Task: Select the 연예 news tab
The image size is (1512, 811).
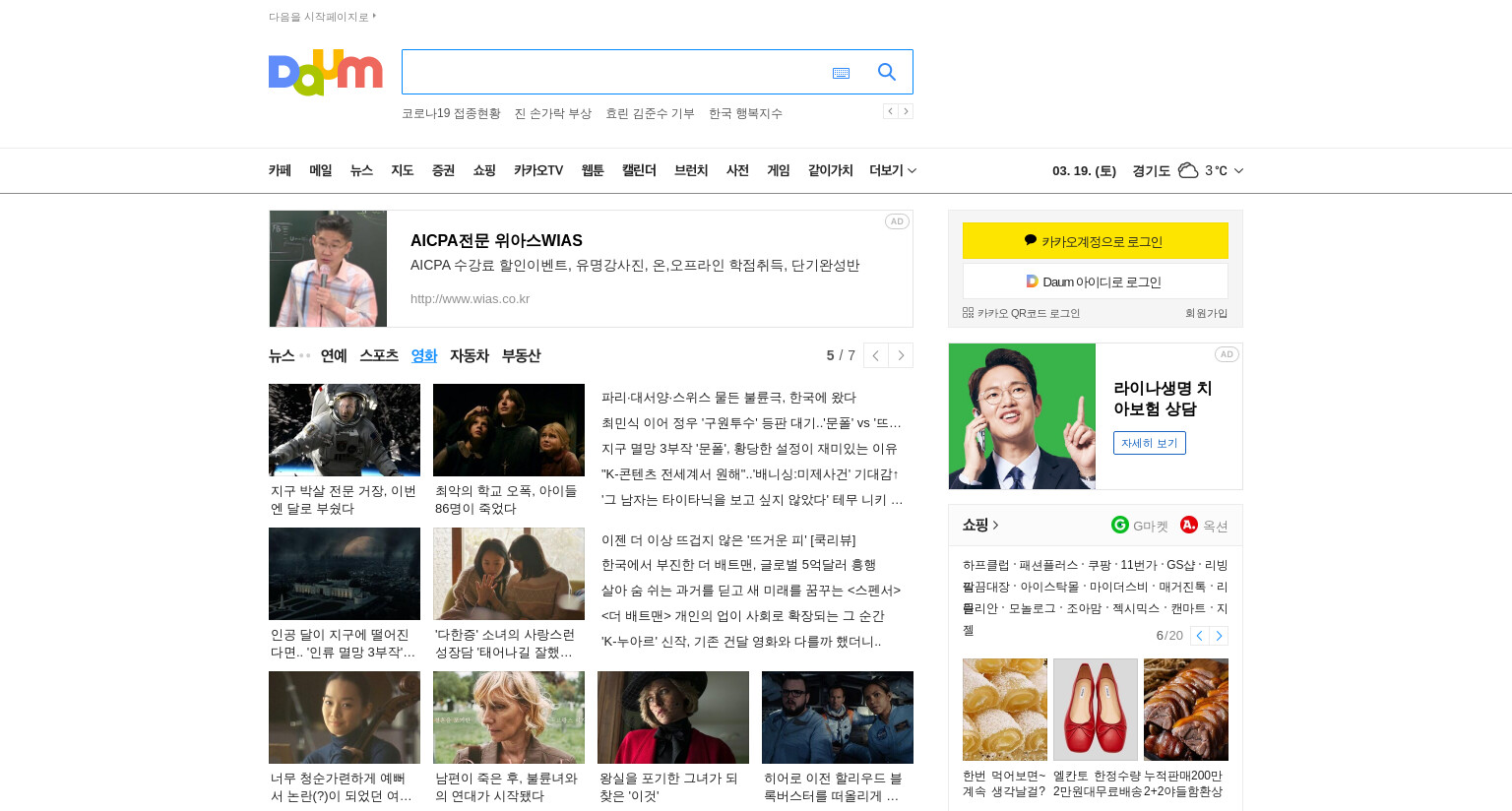Action: point(334,355)
